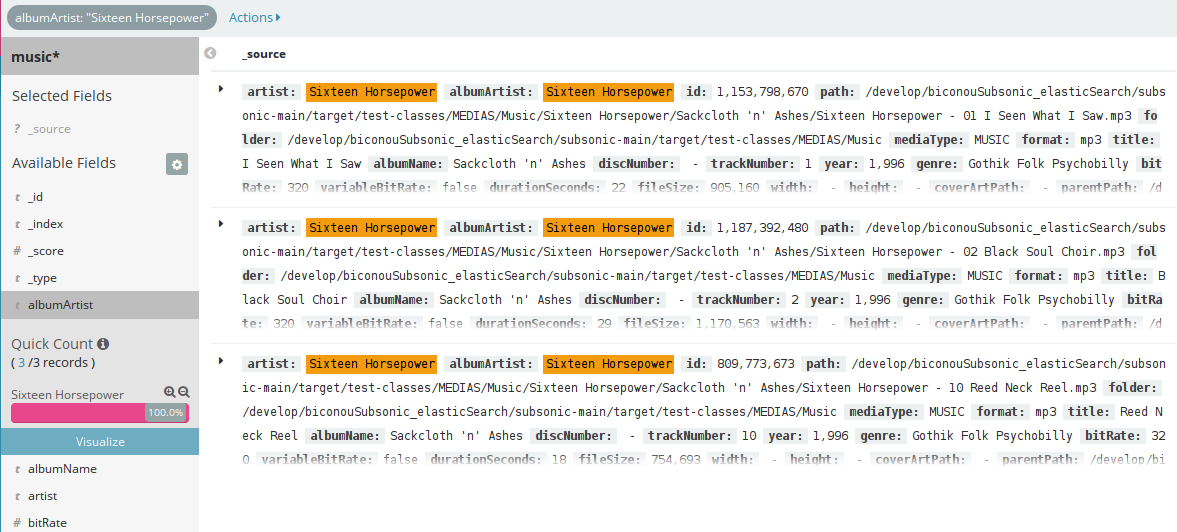Click highlighted albumArtist value in second record

609,227
